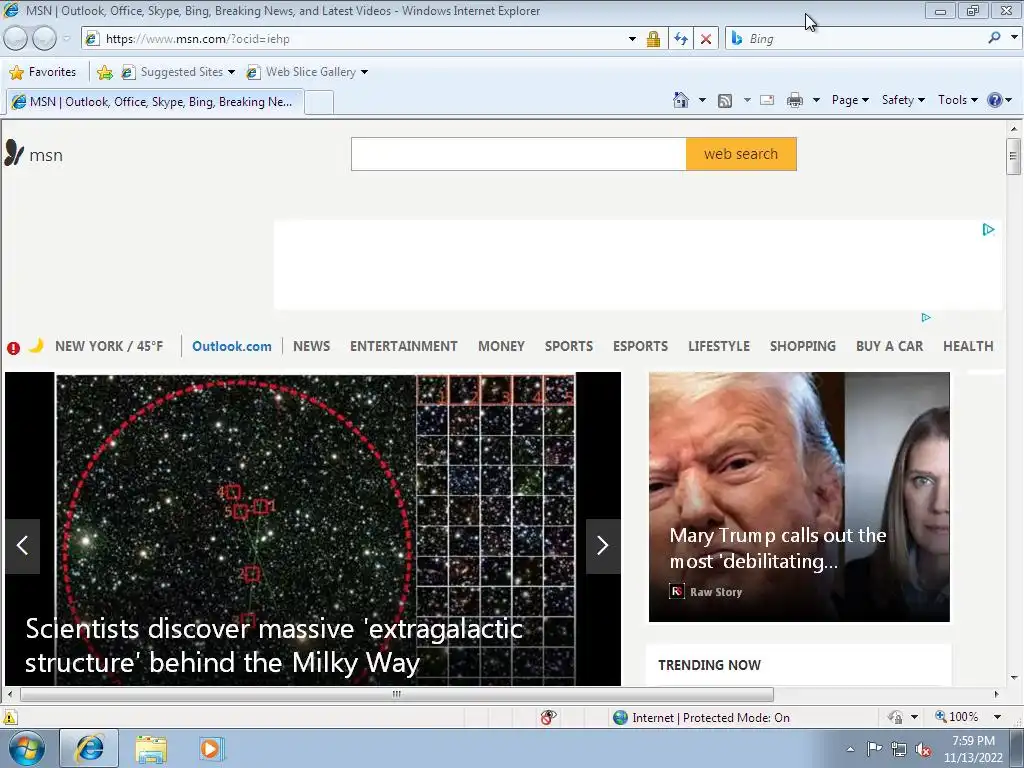Click the blue Help question mark icon
1024x768 pixels.
[994, 100]
